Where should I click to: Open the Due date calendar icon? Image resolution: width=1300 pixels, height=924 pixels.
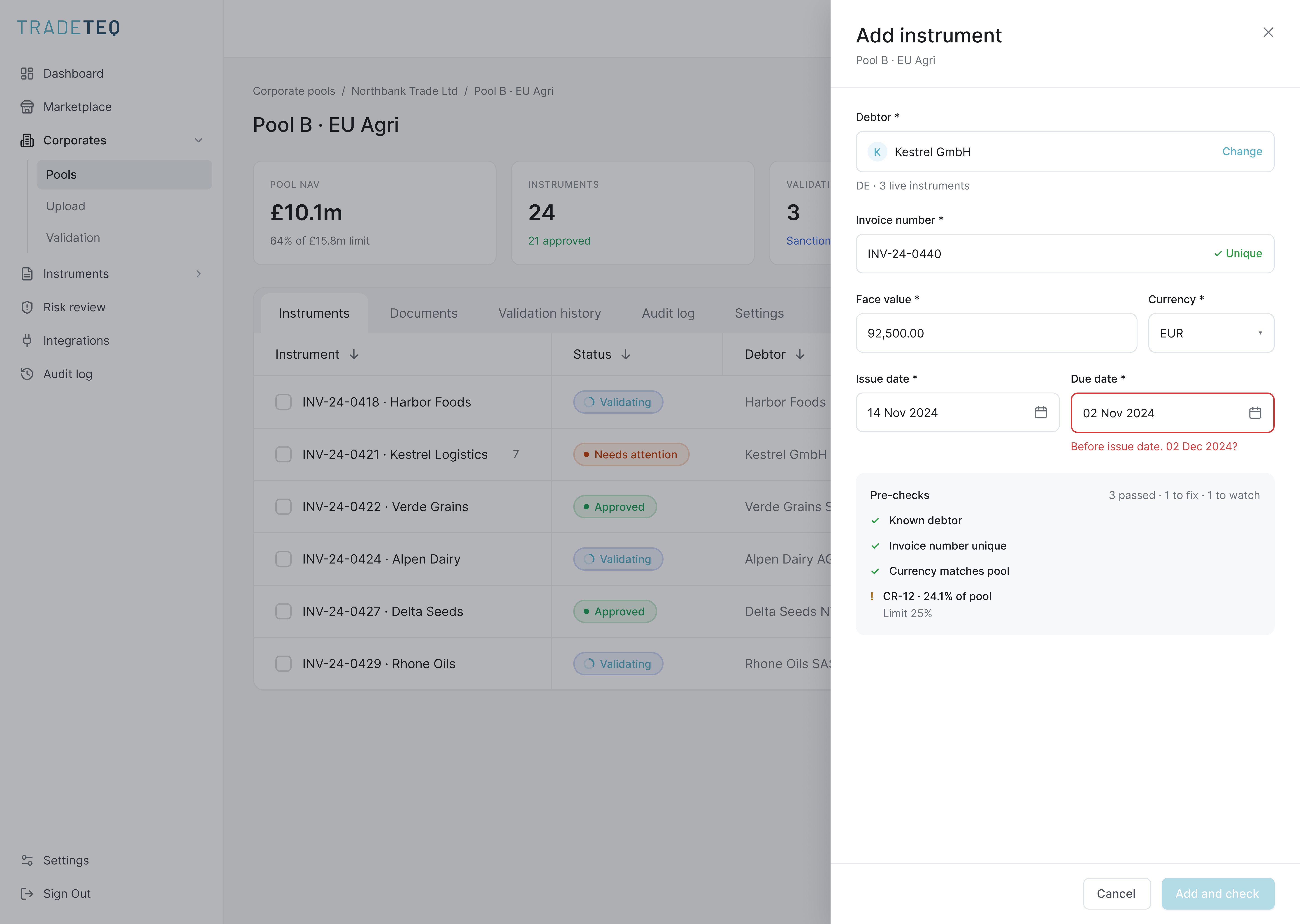click(1255, 413)
